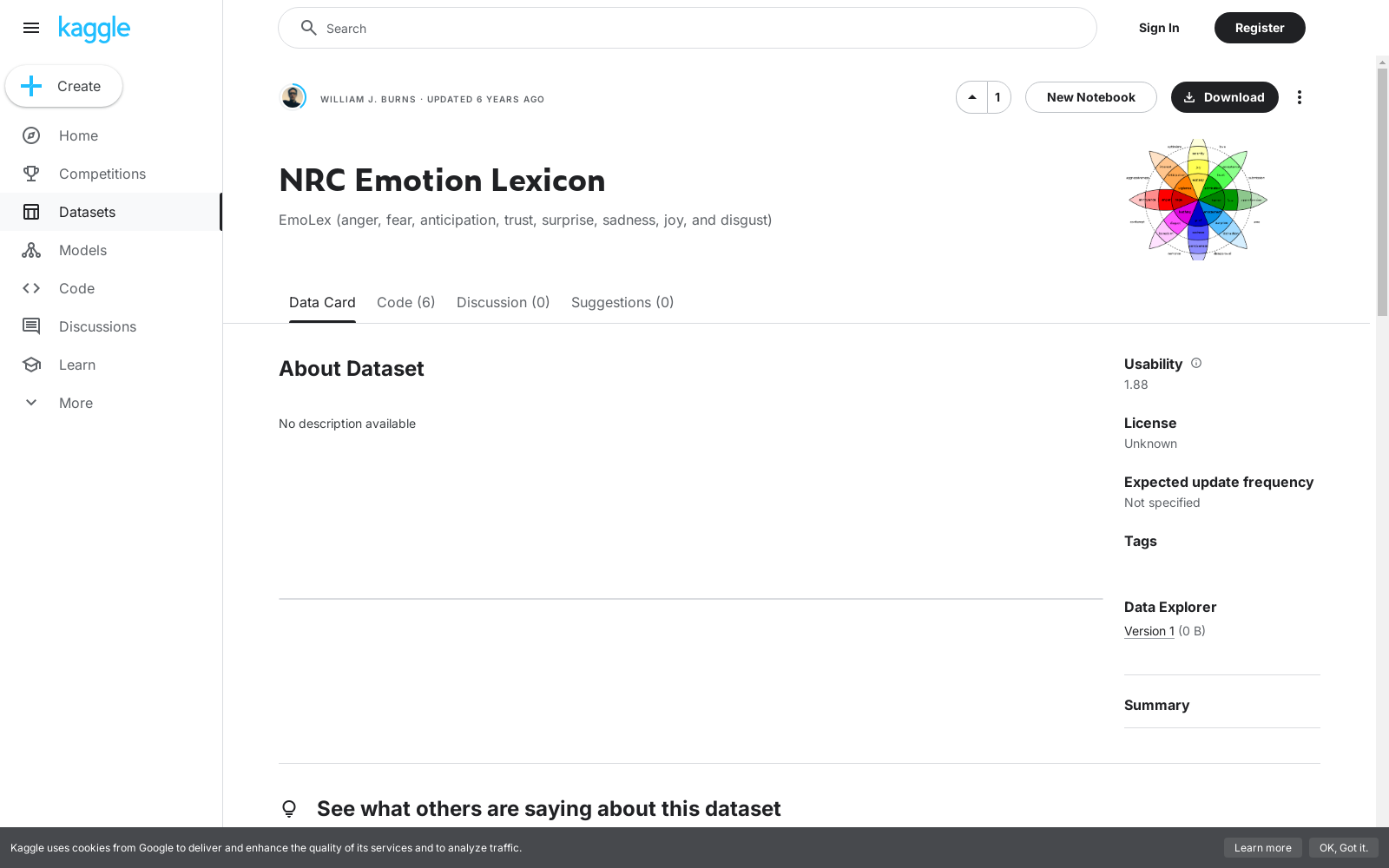This screenshot has height=868, width=1389.
Task: Select the Datasets table icon
Action: coord(31,212)
